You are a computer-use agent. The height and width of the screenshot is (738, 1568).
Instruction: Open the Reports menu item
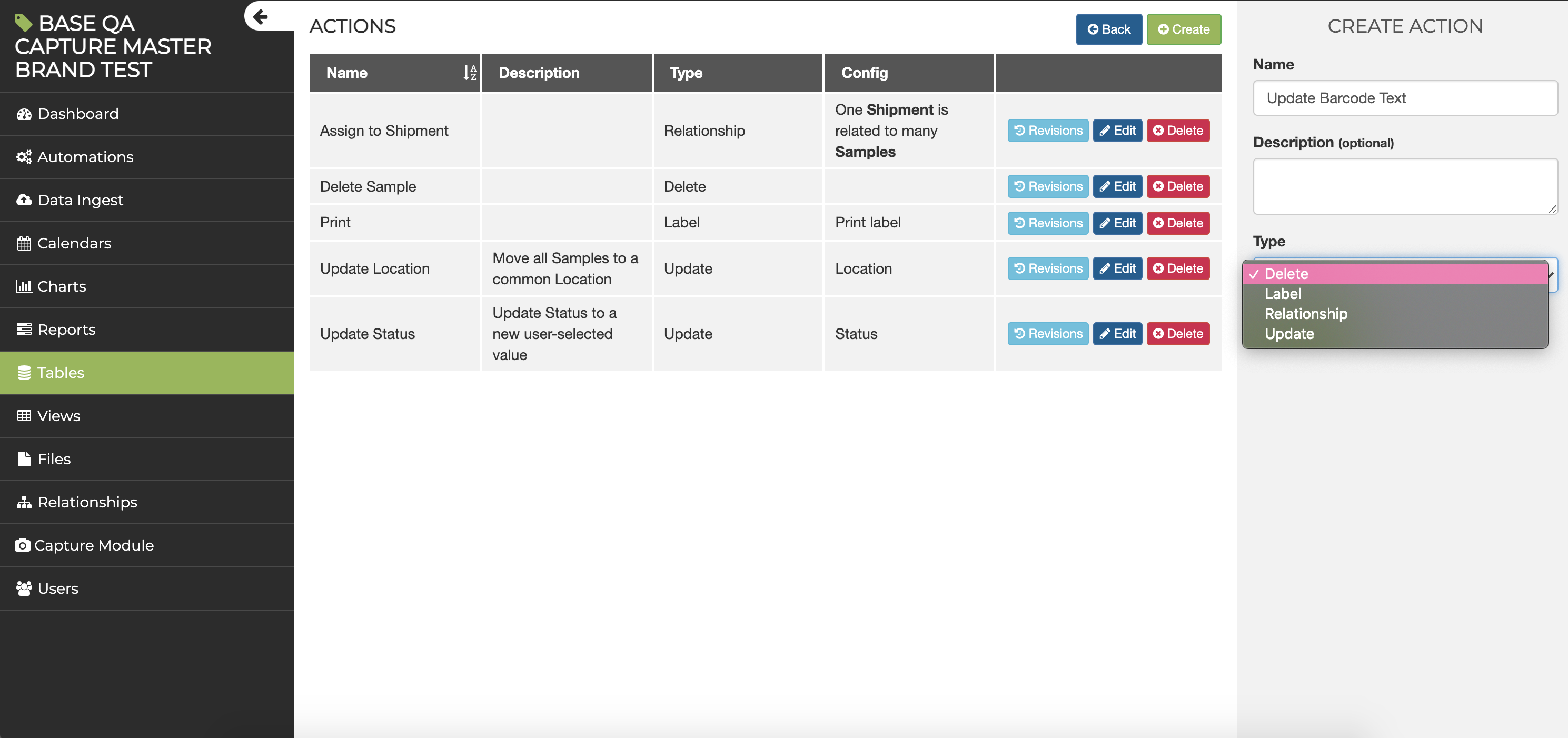pos(66,330)
